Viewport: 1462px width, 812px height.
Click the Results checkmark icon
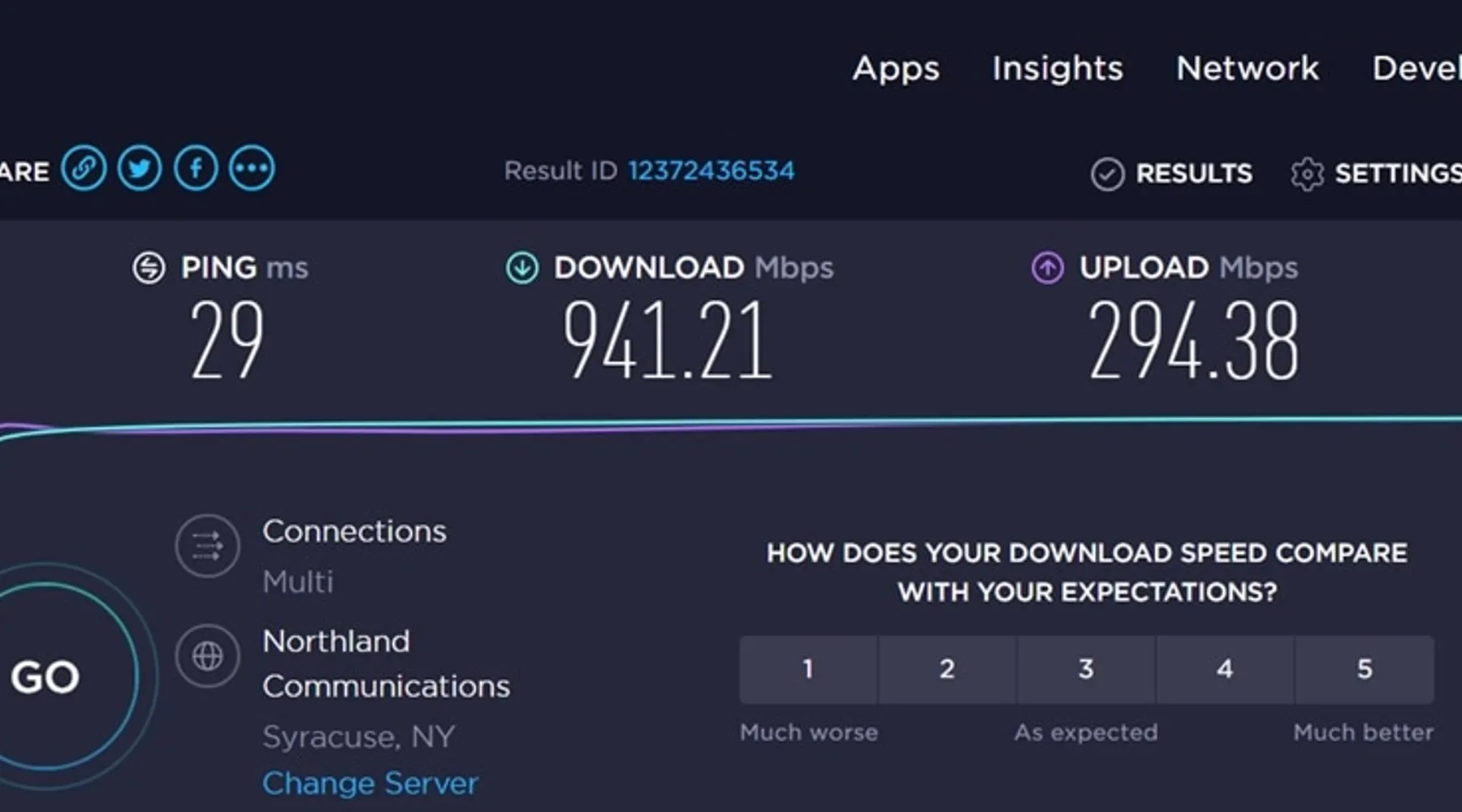[1107, 174]
